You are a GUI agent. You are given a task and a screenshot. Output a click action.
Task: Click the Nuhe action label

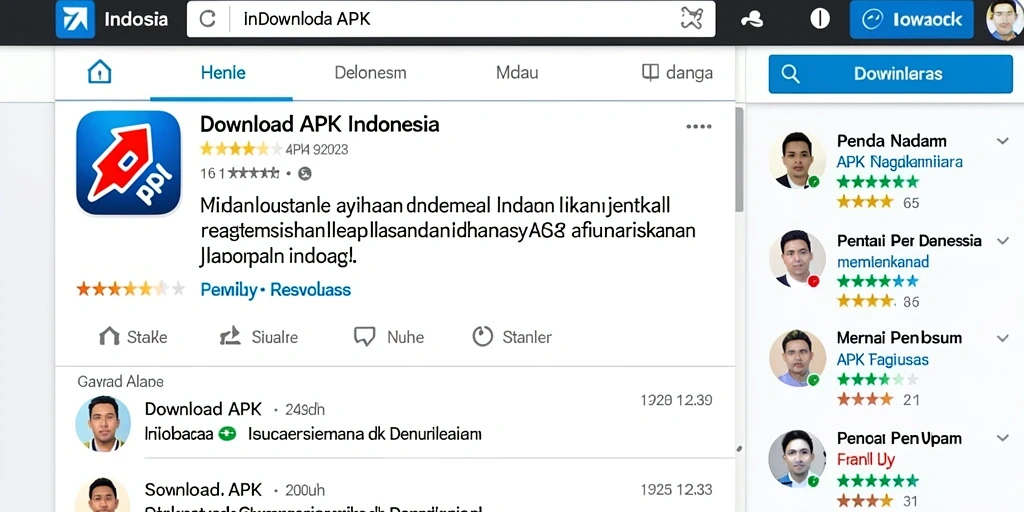click(x=405, y=337)
